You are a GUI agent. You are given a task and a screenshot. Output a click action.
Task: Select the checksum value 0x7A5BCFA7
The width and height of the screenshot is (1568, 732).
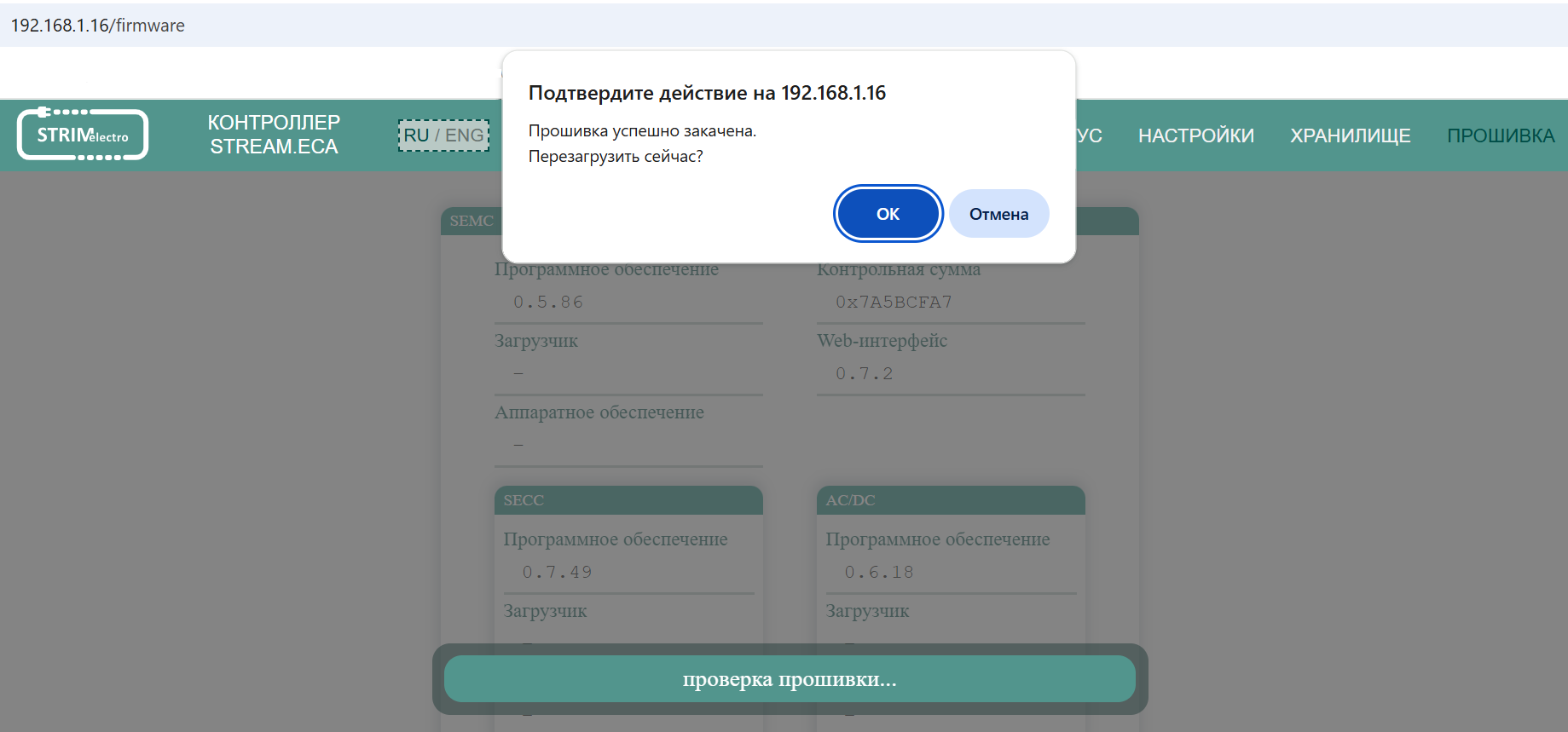[894, 302]
